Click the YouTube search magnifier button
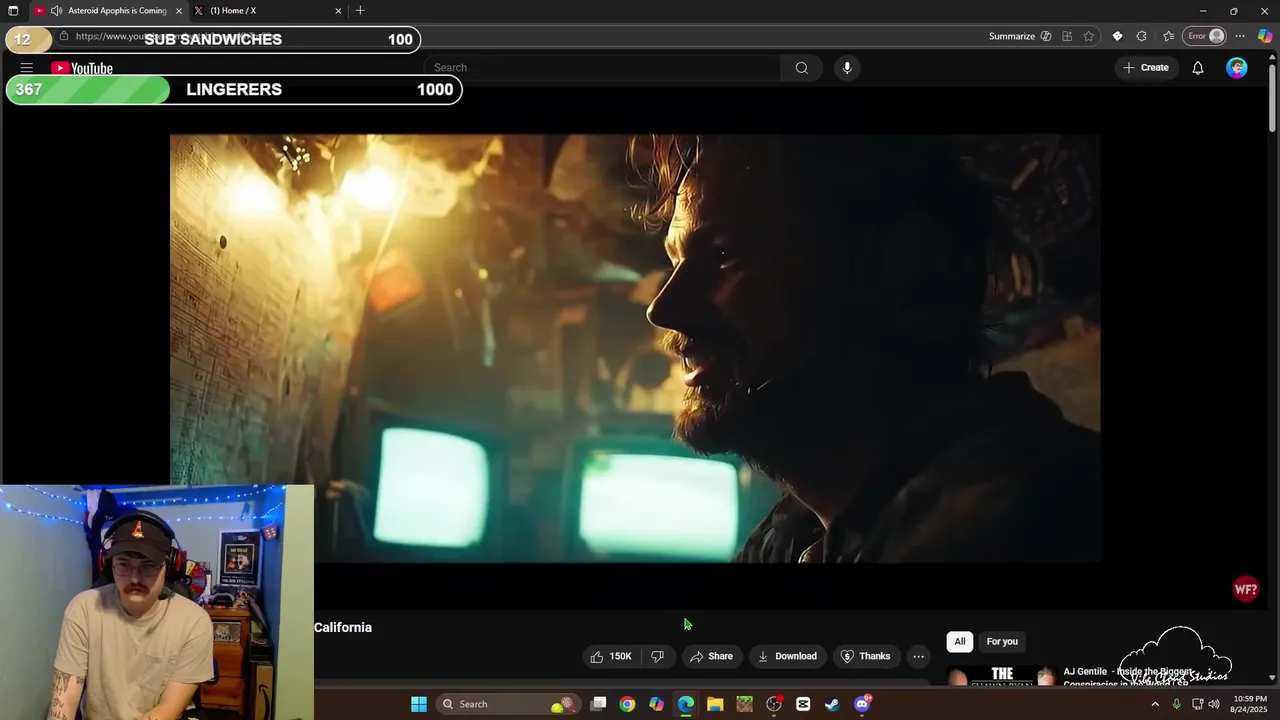This screenshot has height=720, width=1280. 801,68
